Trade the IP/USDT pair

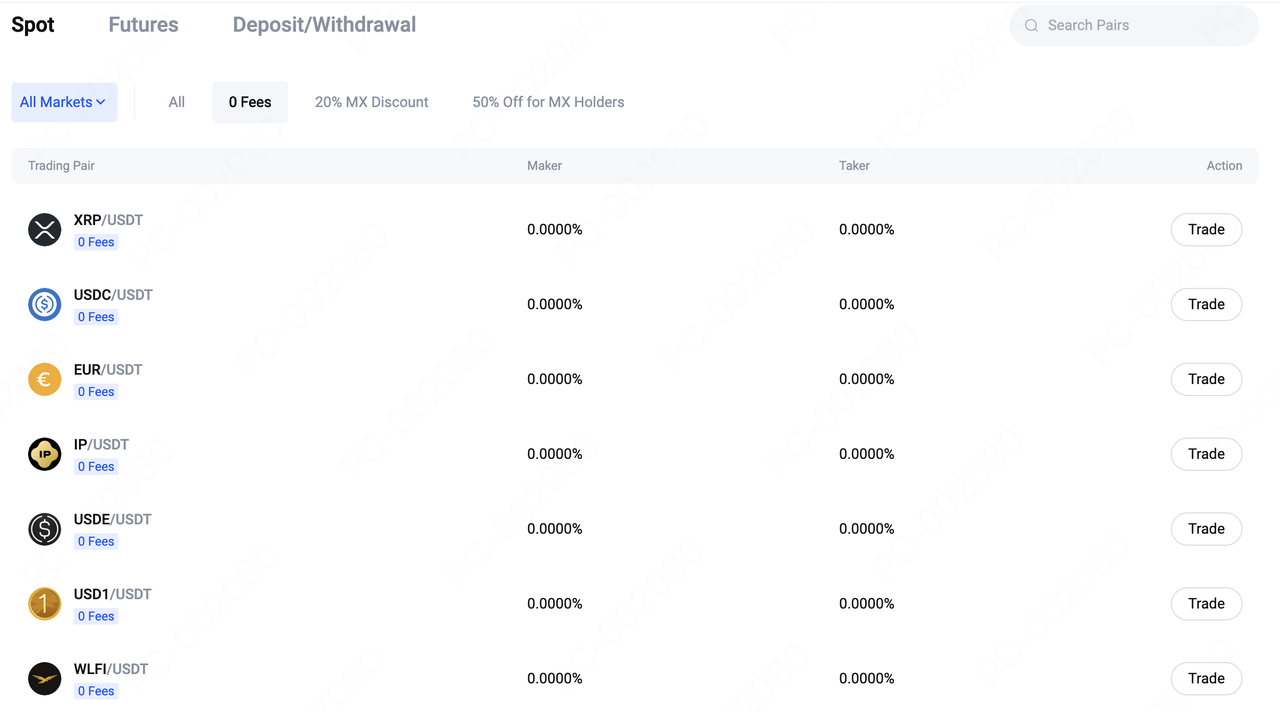point(1206,454)
